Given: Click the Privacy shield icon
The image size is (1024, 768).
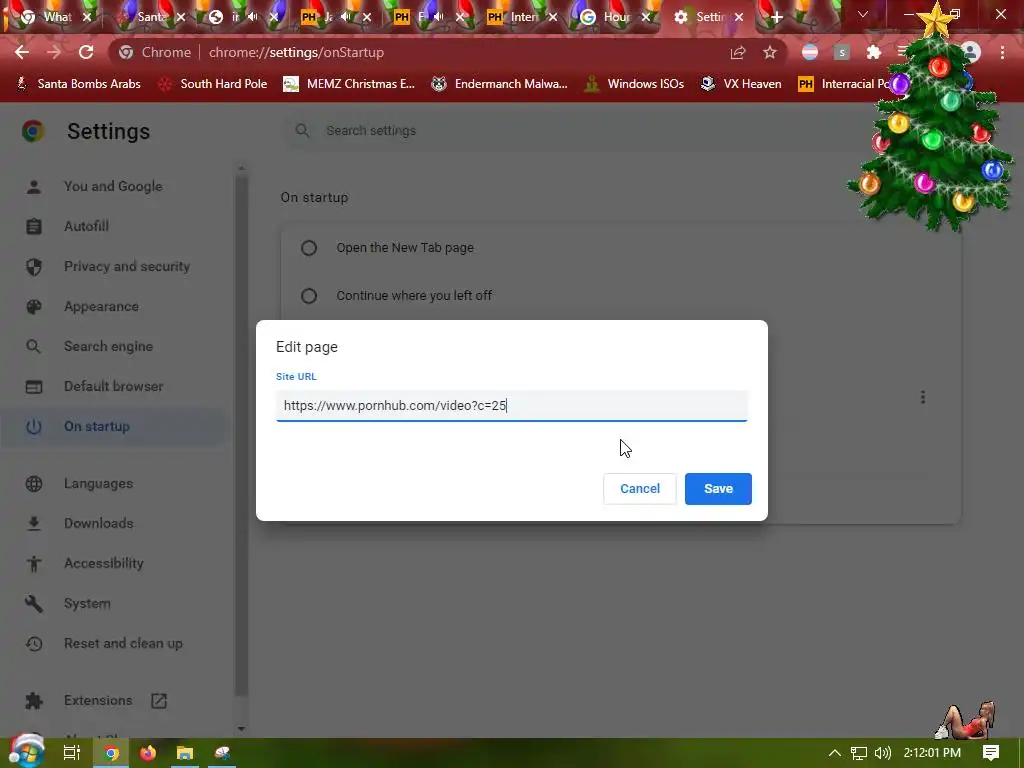Looking at the screenshot, I should (x=34, y=266).
